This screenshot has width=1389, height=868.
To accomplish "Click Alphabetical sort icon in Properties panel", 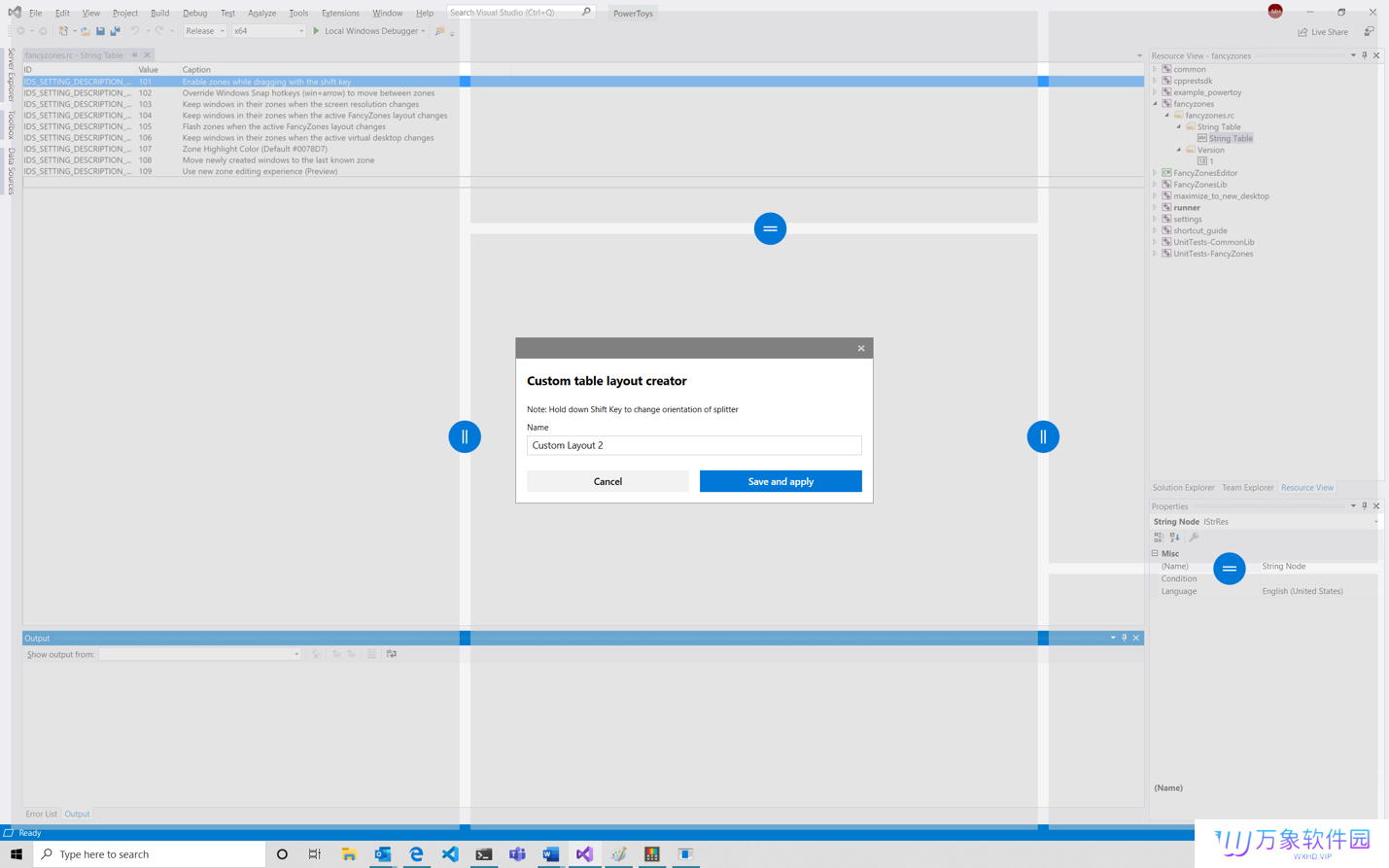I will click(x=1174, y=537).
